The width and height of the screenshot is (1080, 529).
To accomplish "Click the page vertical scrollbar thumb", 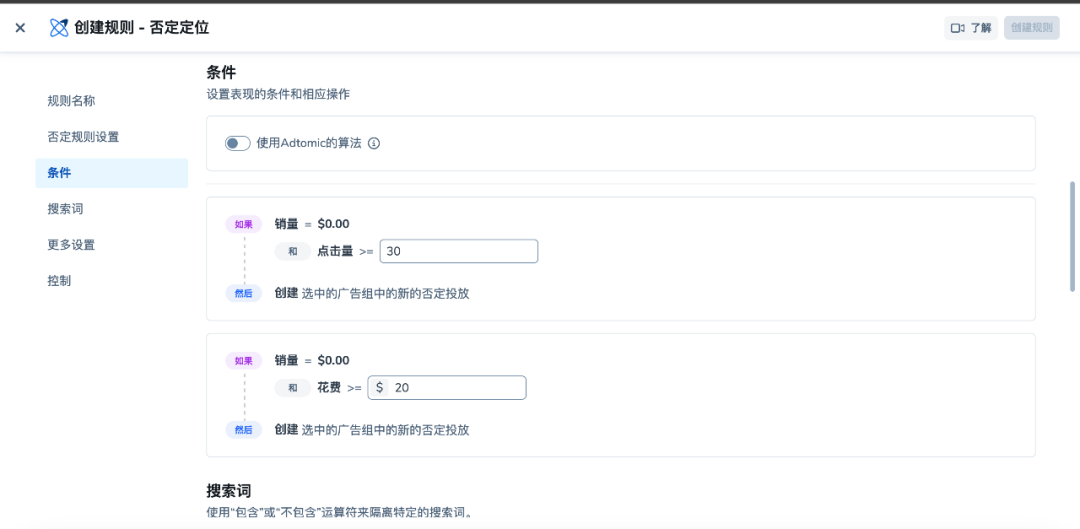I will tap(1072, 236).
